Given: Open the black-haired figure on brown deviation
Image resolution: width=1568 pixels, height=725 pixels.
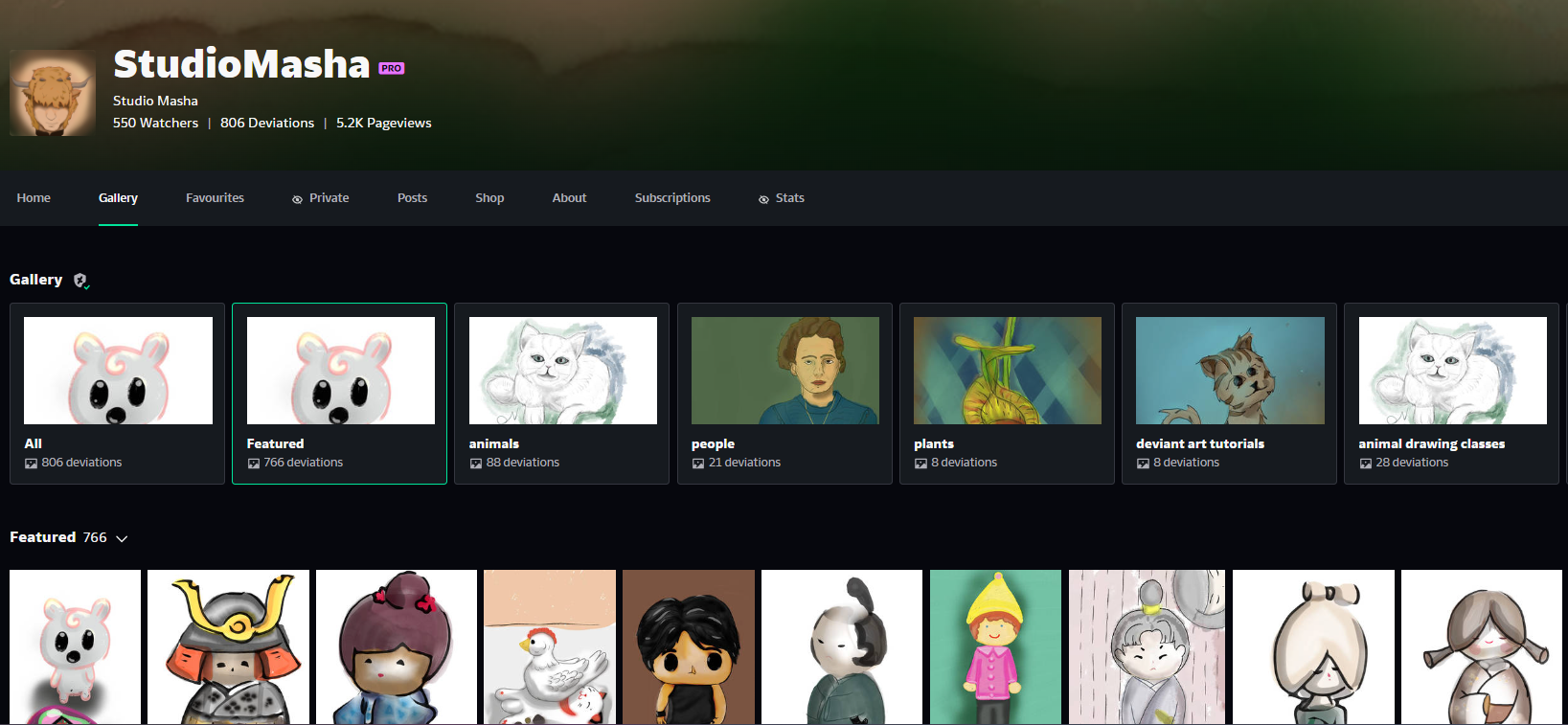Looking at the screenshot, I should pos(689,647).
